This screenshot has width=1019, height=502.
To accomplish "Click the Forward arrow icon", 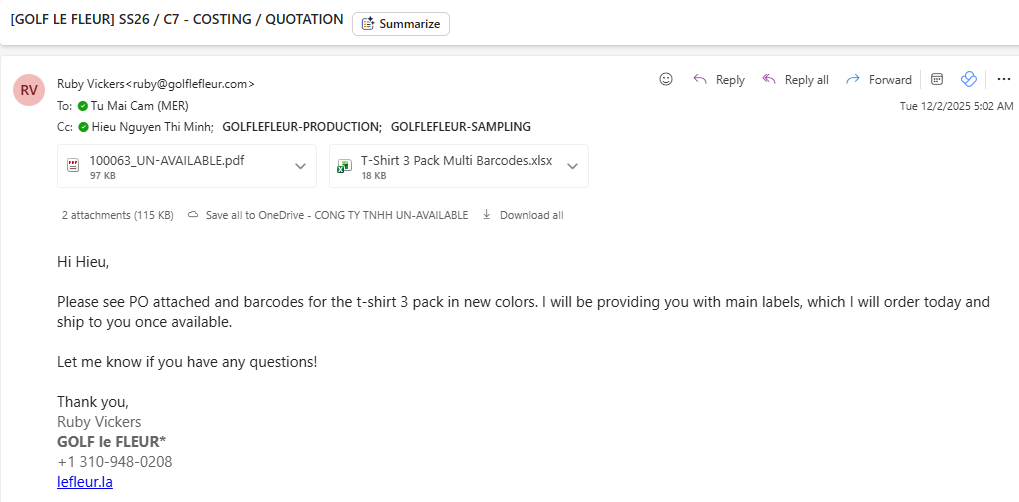I will [853, 80].
